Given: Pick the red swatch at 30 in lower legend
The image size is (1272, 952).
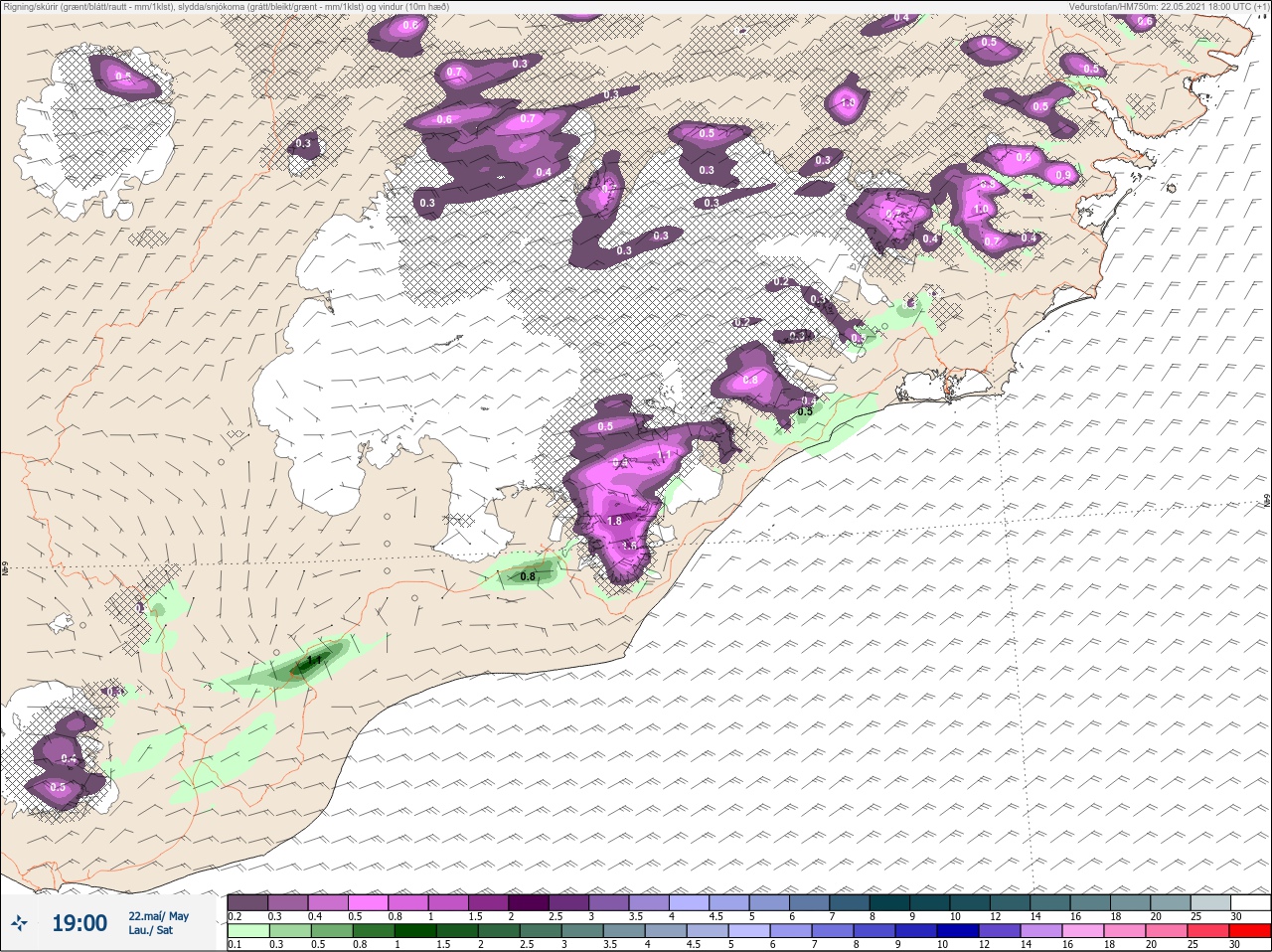Looking at the screenshot, I should (1250, 931).
